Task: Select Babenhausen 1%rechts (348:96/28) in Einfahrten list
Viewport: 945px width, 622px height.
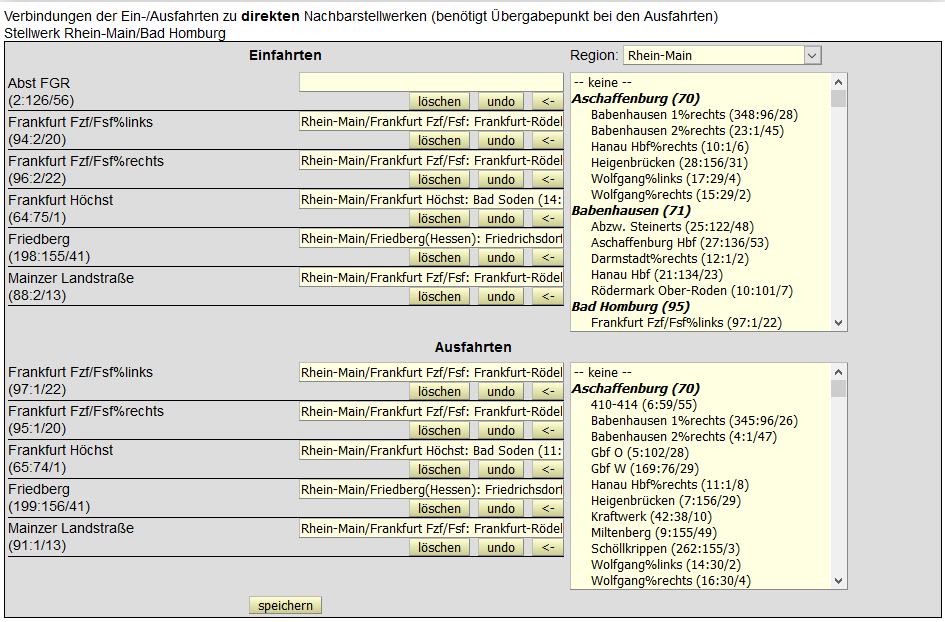Action: 693,114
